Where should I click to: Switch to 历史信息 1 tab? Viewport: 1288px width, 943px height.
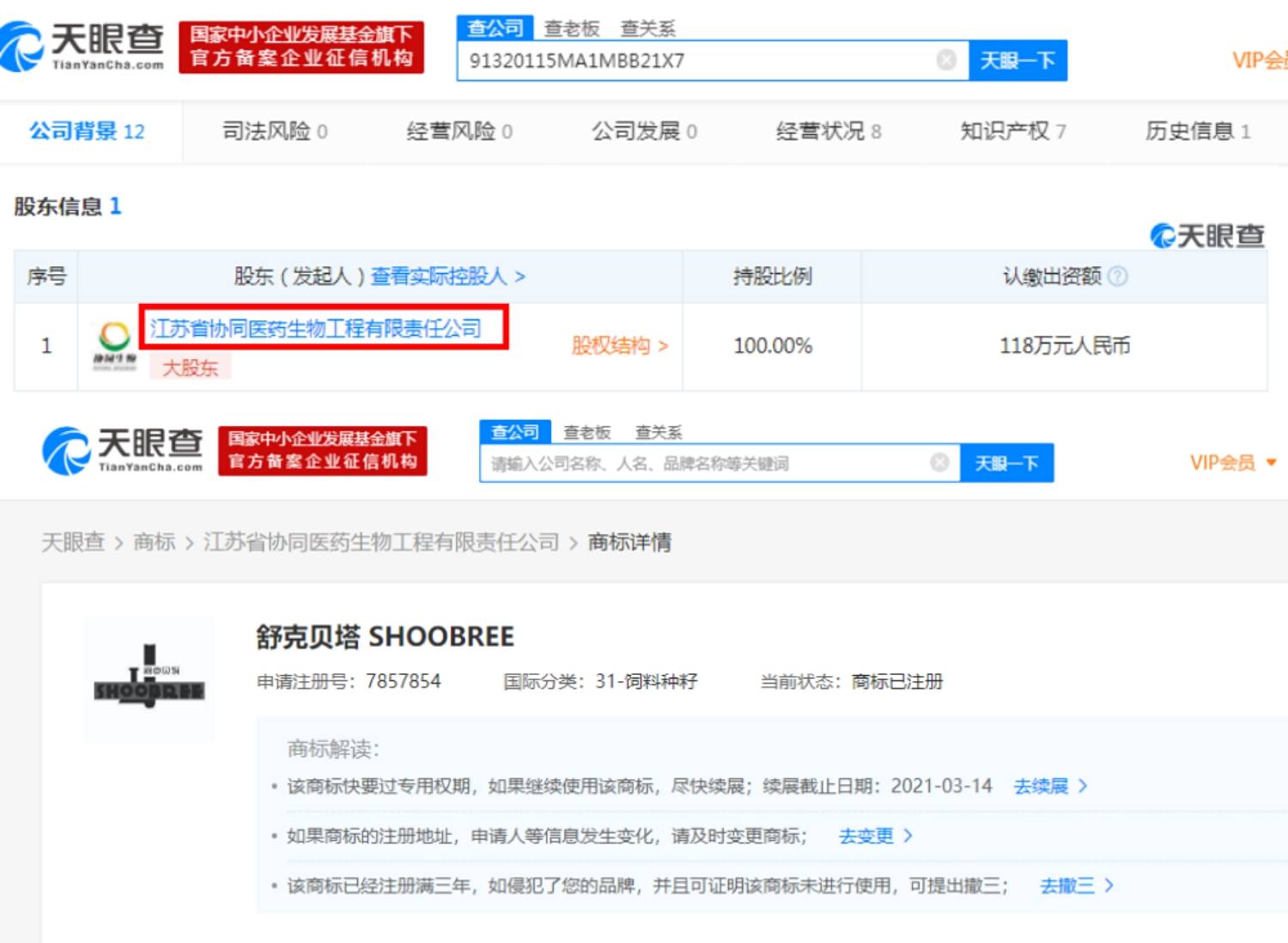[x=1198, y=131]
